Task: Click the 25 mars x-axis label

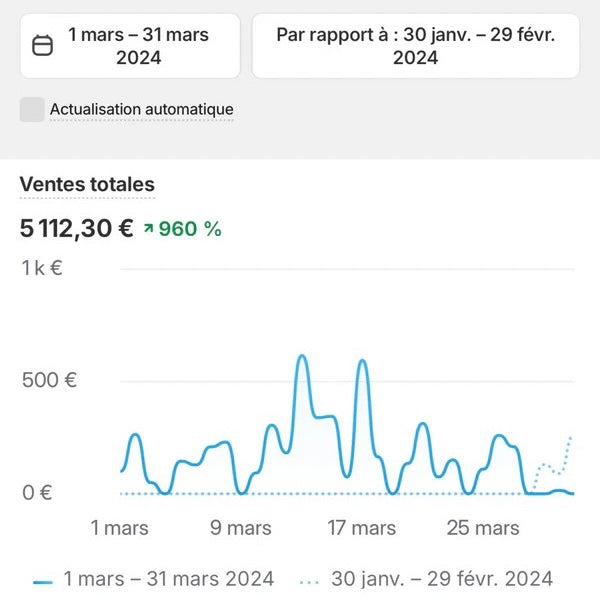Action: click(483, 527)
